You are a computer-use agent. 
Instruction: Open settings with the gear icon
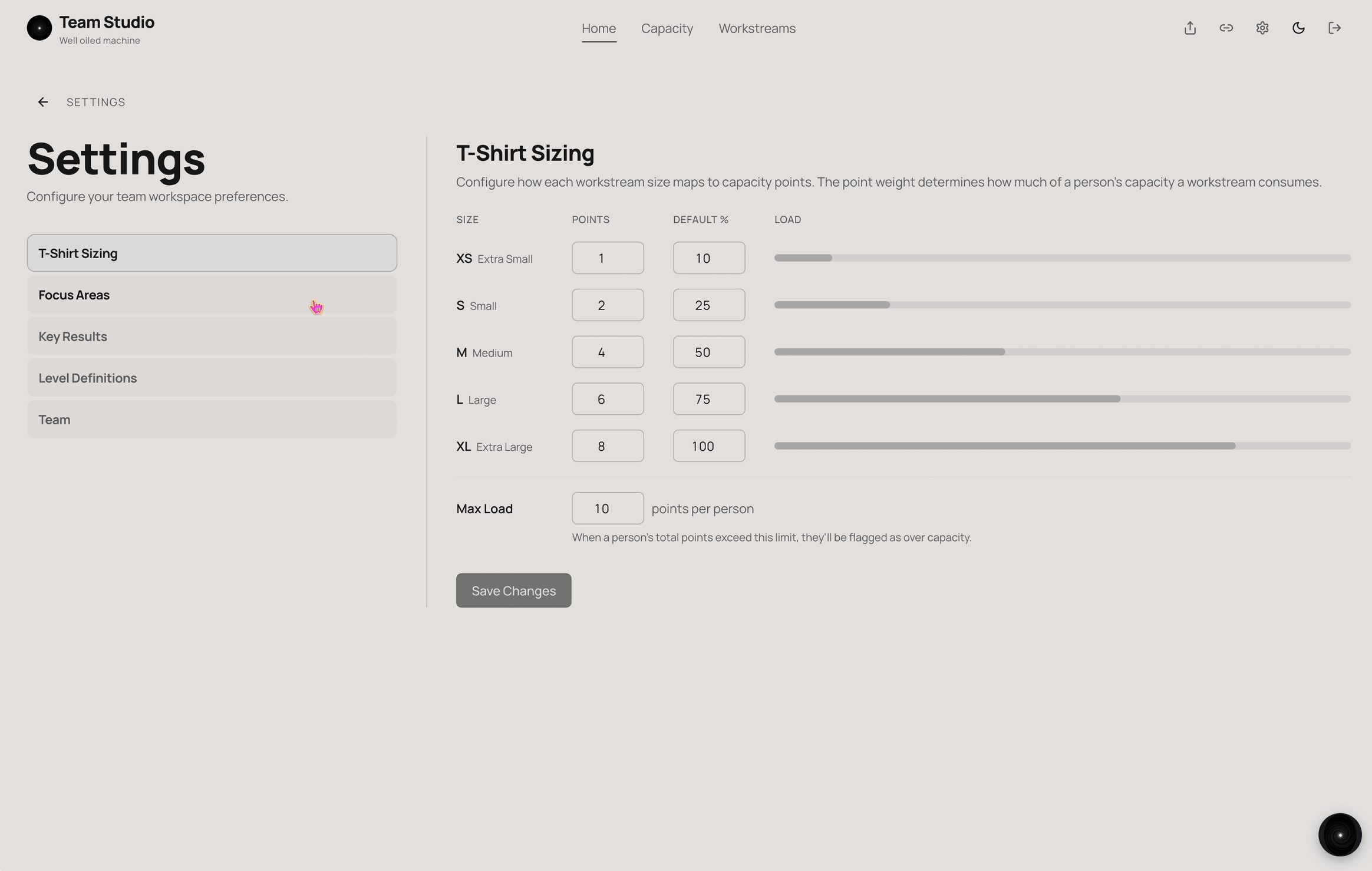point(1262,28)
